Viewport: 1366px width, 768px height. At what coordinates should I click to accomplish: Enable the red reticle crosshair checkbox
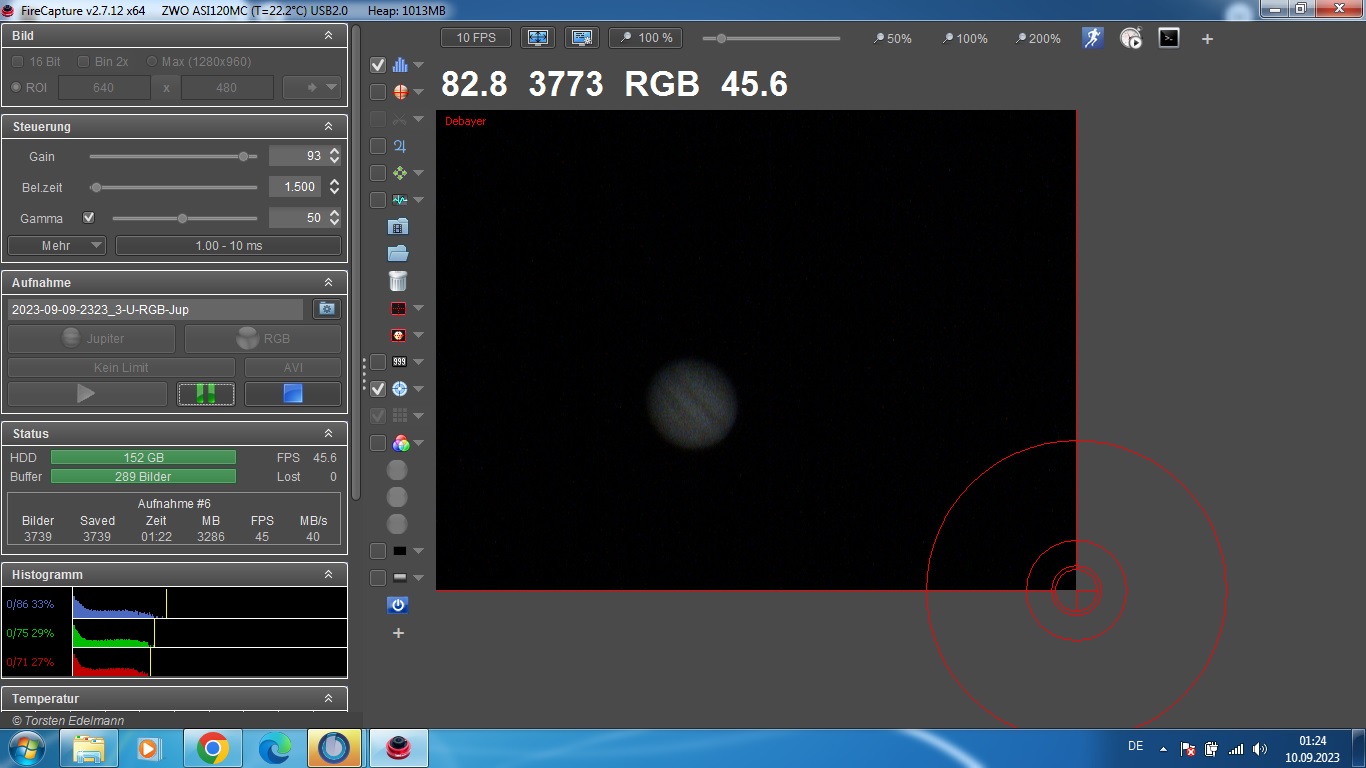378,92
